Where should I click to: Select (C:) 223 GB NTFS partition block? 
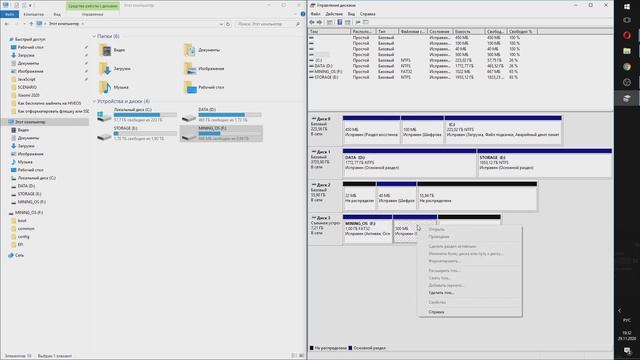[503, 130]
